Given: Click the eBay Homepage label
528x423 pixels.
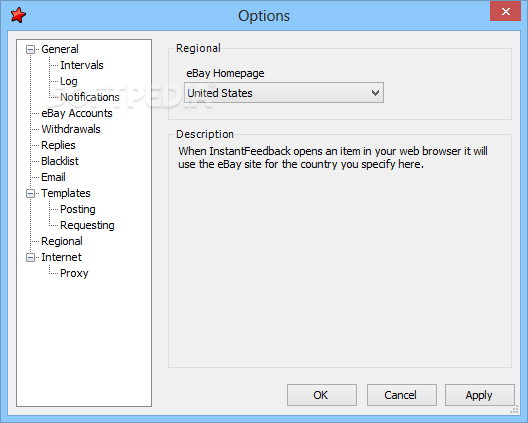Looking at the screenshot, I should [x=225, y=73].
